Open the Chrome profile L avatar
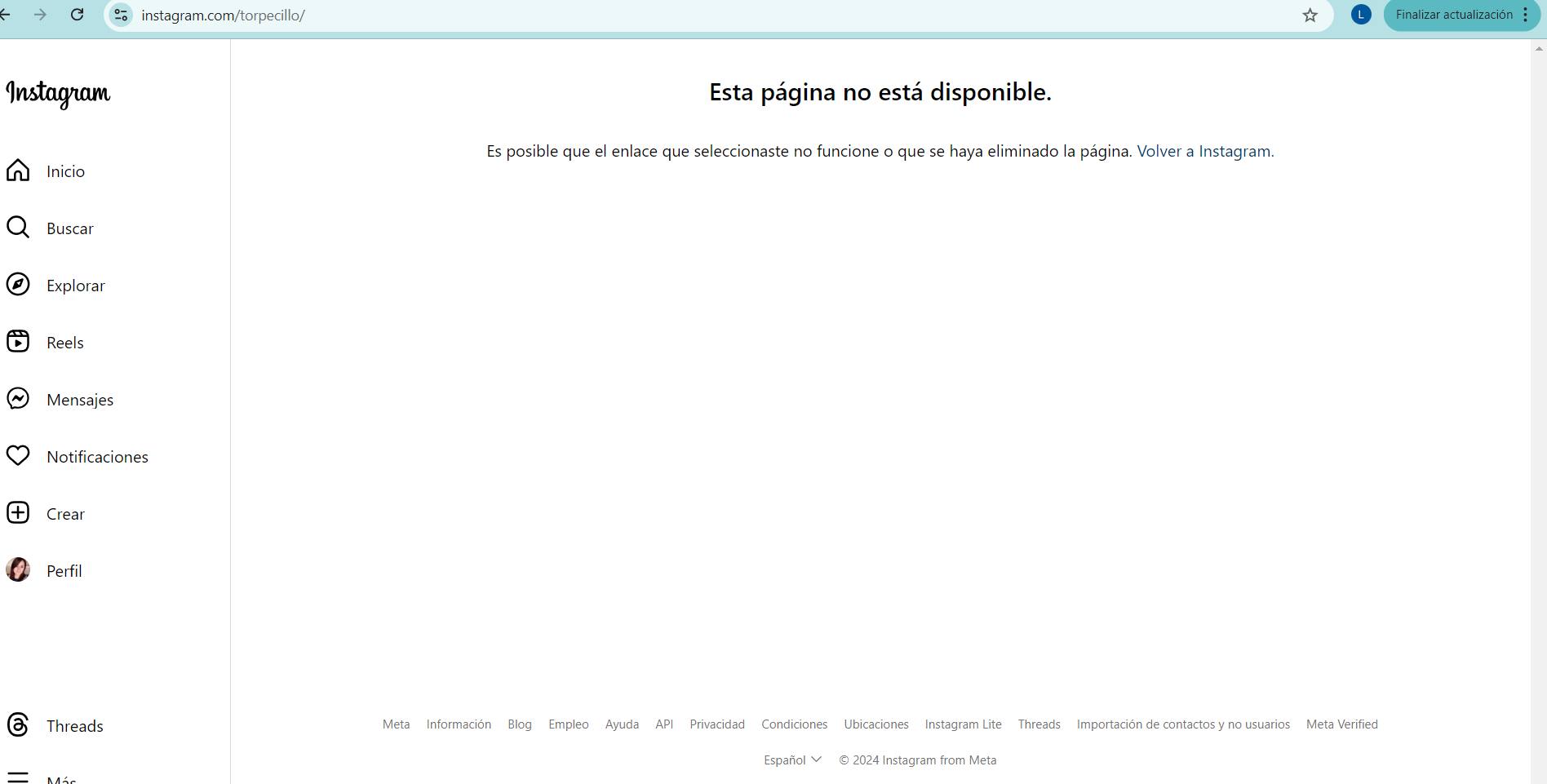The height and width of the screenshot is (784, 1547). click(1361, 14)
